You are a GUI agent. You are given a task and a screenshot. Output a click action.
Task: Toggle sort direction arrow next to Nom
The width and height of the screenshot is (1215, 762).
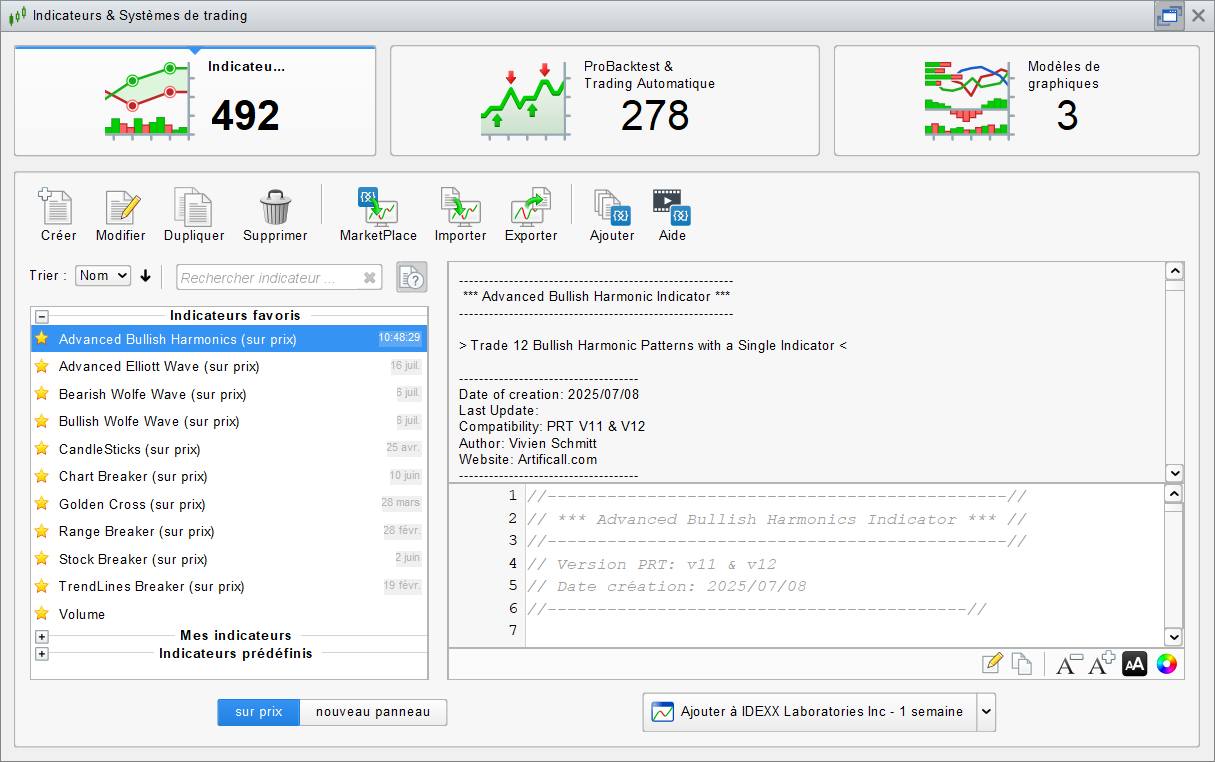tap(146, 276)
